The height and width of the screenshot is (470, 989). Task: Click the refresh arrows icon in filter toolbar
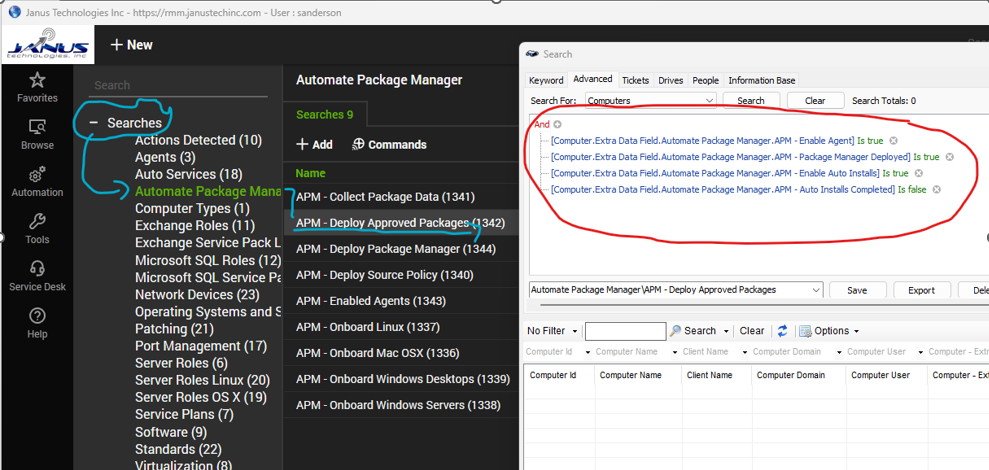[x=782, y=331]
